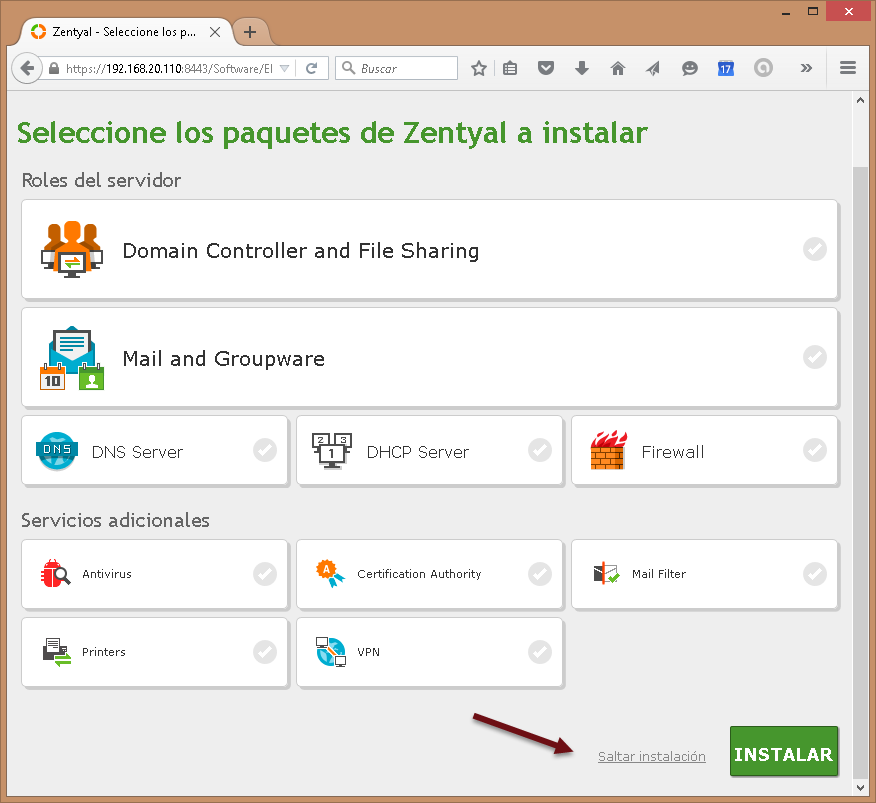This screenshot has height=803, width=876.
Task: Click the Antivirus bug icon
Action: 56,574
